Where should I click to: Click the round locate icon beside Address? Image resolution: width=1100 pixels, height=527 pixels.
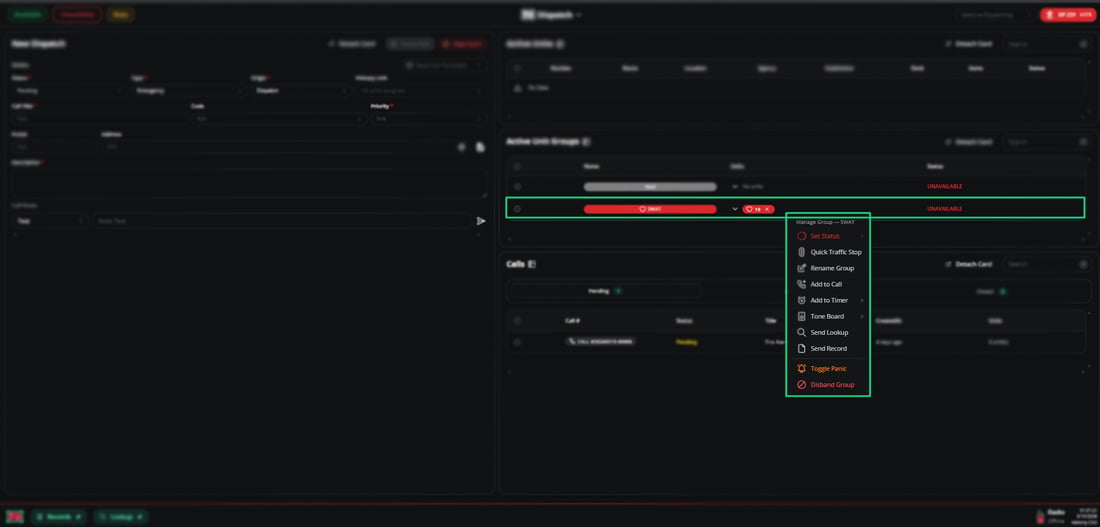(462, 147)
